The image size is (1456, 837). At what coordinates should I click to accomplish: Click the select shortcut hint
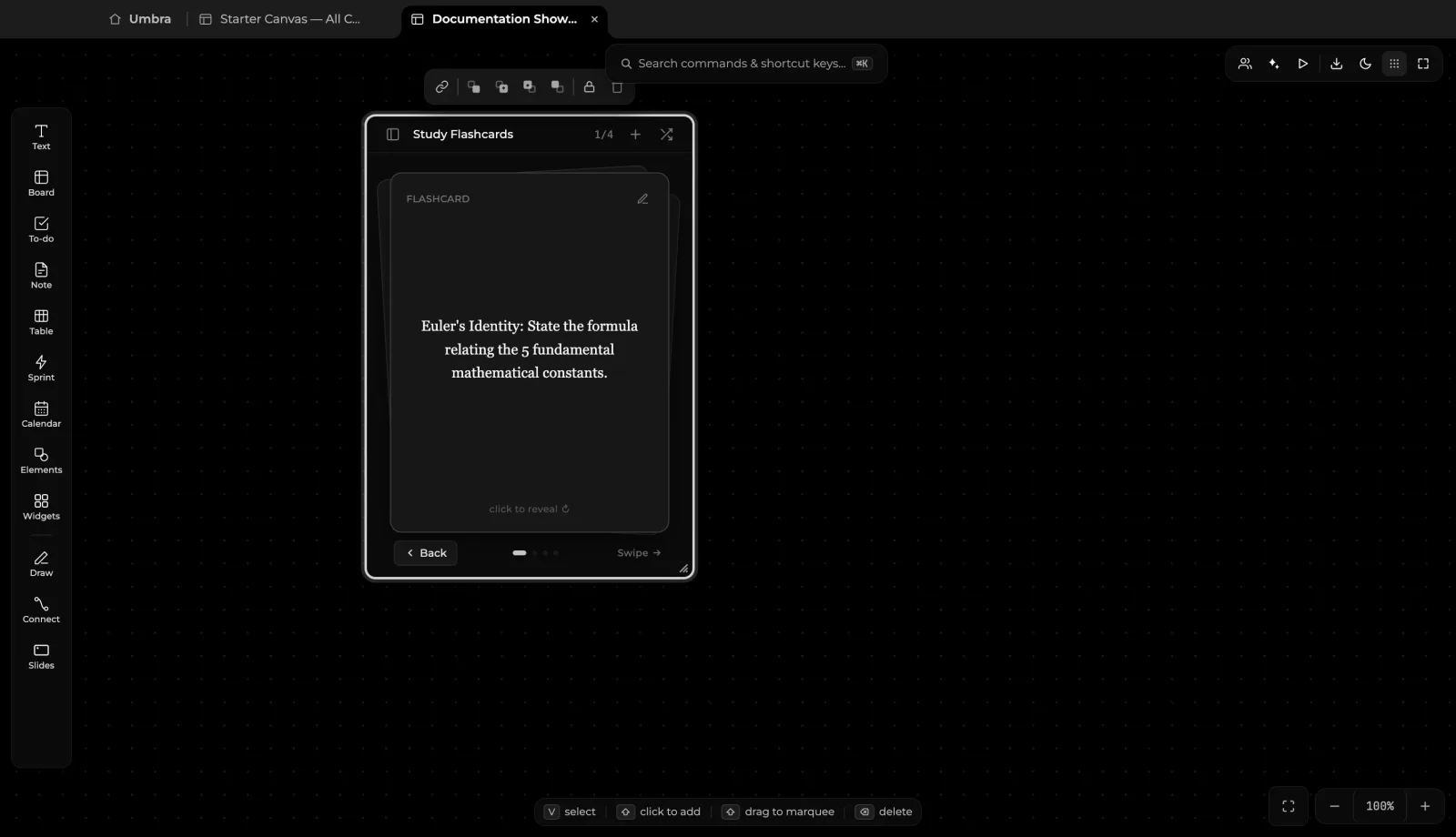click(570, 812)
